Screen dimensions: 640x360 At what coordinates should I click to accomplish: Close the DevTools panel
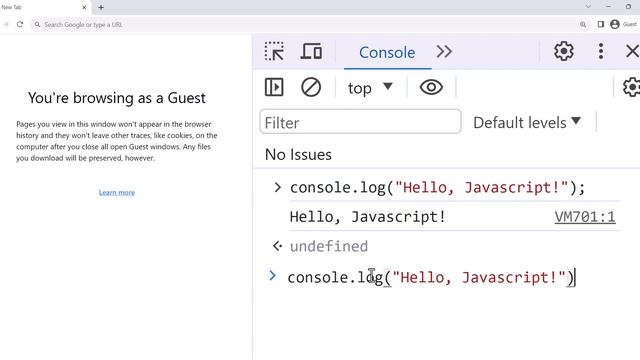pos(632,51)
